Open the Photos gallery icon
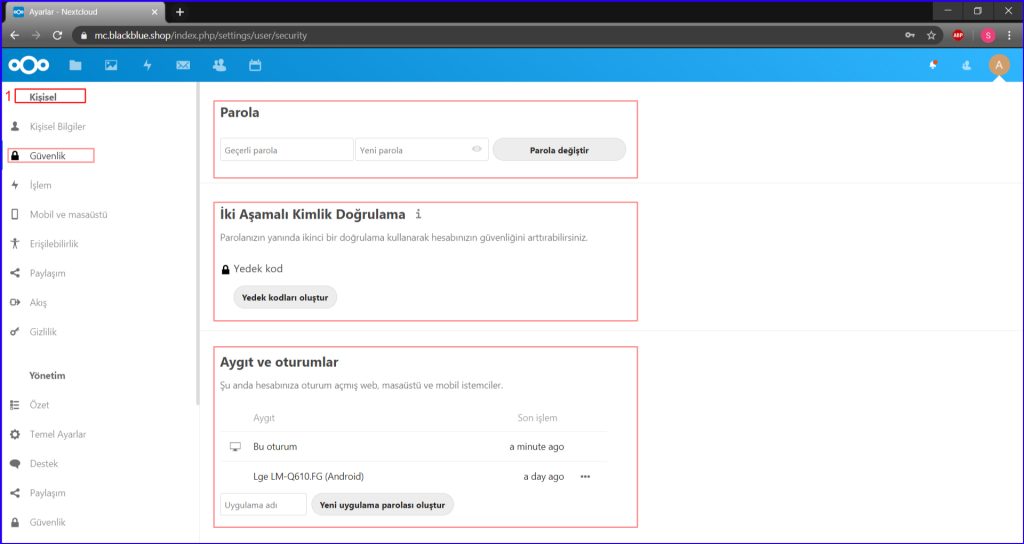This screenshot has height=544, width=1024. (112, 65)
